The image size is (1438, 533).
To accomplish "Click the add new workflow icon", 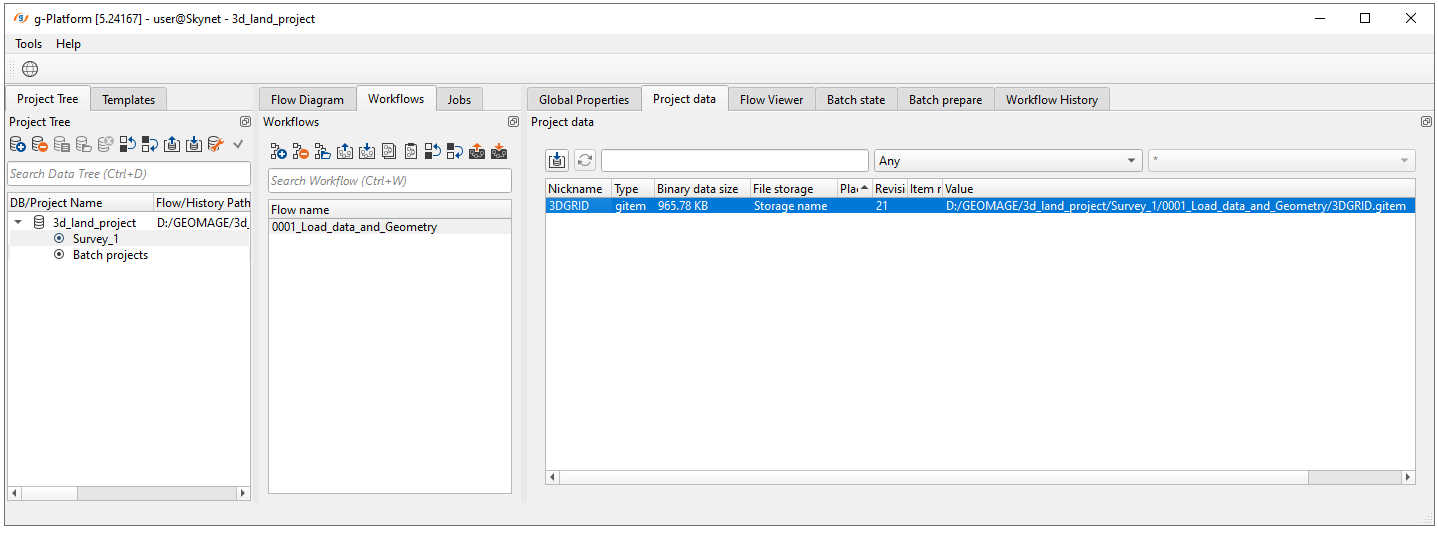I will 279,152.
